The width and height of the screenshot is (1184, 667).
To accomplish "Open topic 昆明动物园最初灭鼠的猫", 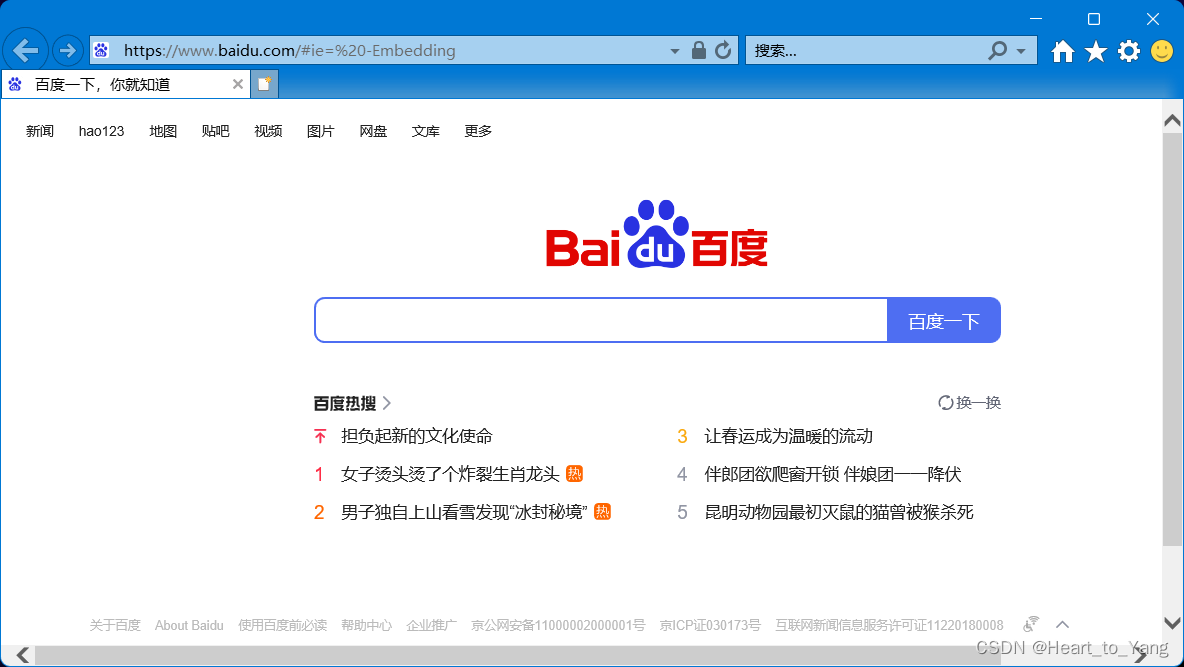I will point(839,511).
